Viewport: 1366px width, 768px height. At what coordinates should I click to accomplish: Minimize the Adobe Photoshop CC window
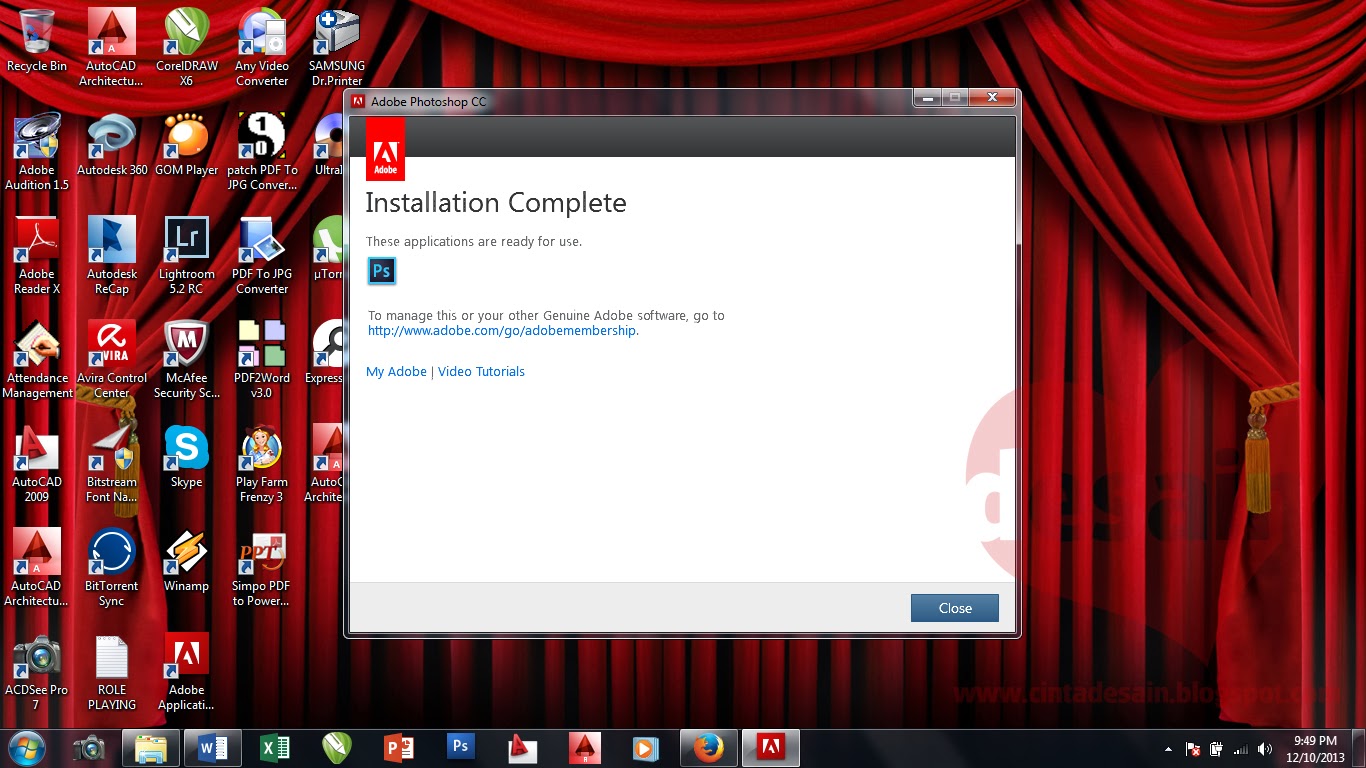(928, 98)
